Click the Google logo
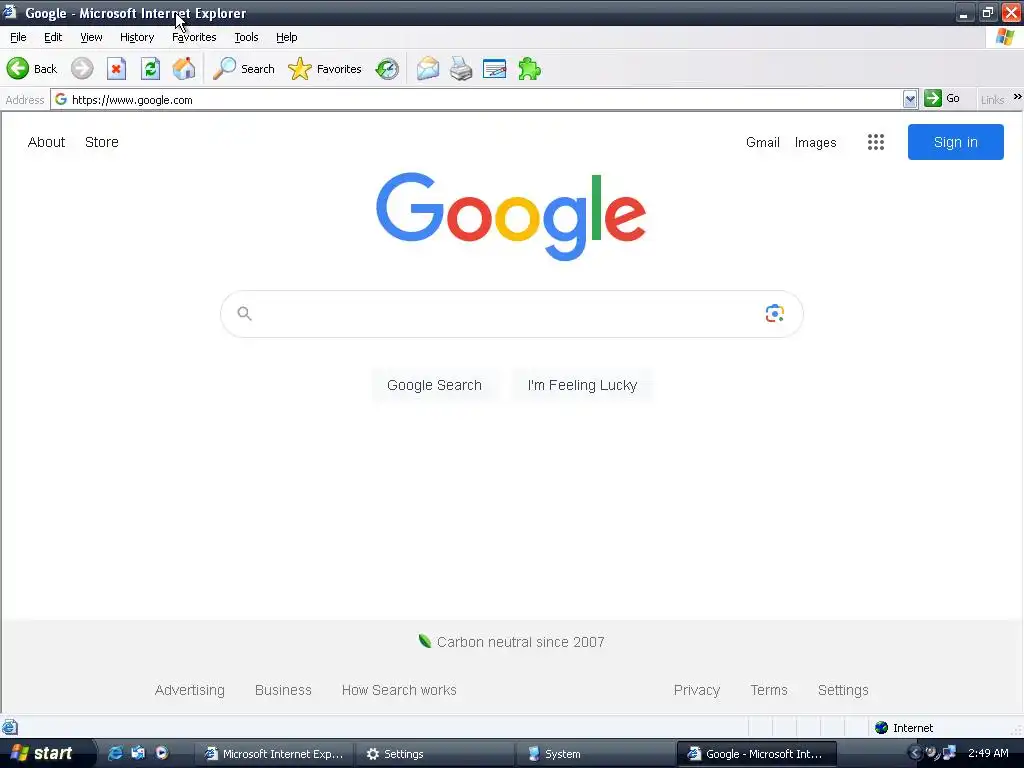This screenshot has width=1024, height=768. click(511, 216)
